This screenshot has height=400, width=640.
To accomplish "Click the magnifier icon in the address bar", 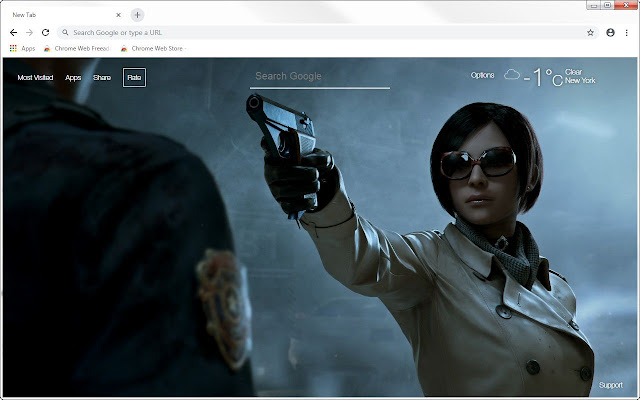I will [65, 33].
